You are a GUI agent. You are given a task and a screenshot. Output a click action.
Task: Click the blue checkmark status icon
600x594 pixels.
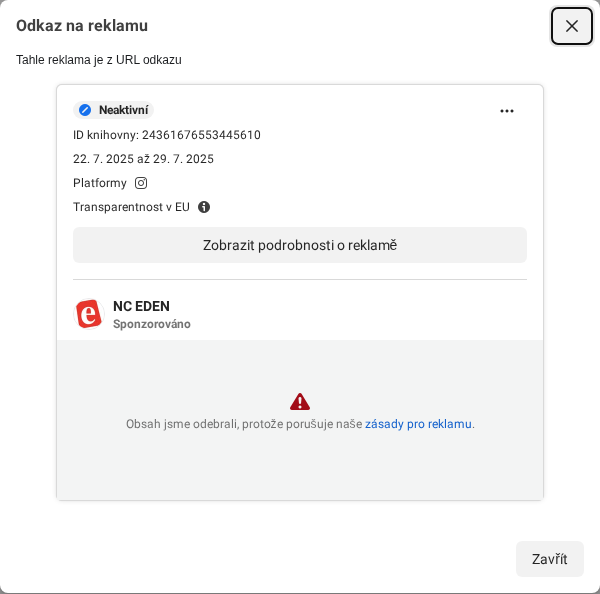[85, 110]
